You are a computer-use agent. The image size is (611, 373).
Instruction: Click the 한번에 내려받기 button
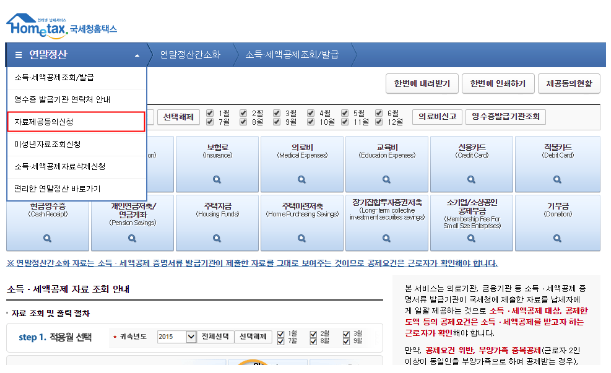[422, 84]
